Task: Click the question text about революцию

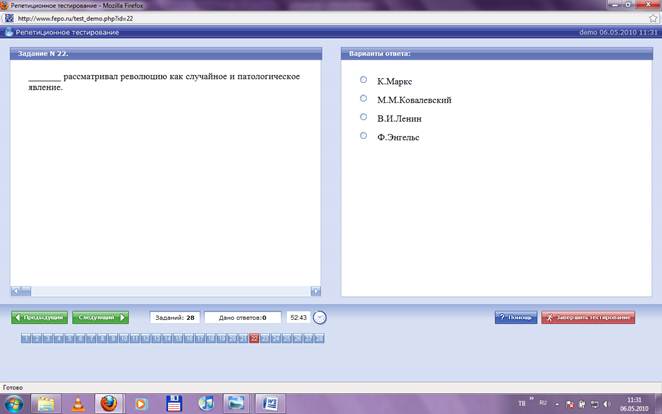Action: tap(164, 81)
